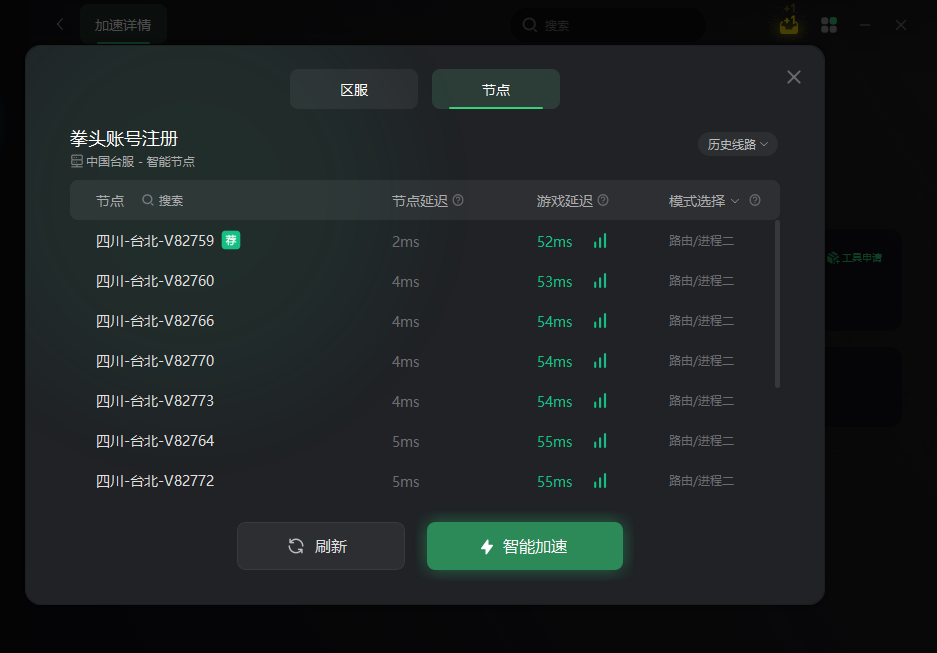Click the 加速详情 tab in main window
937x653 pixels.
coord(123,25)
